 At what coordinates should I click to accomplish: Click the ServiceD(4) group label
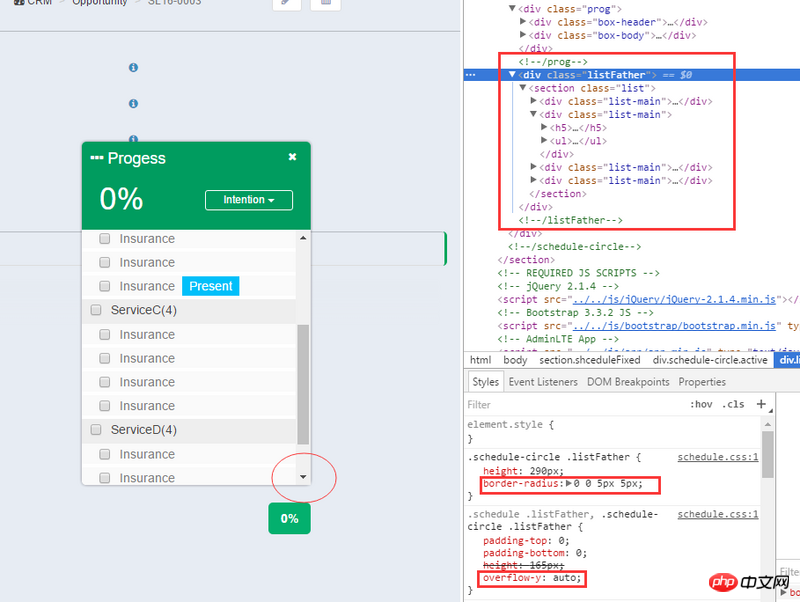pyautogui.click(x=144, y=430)
